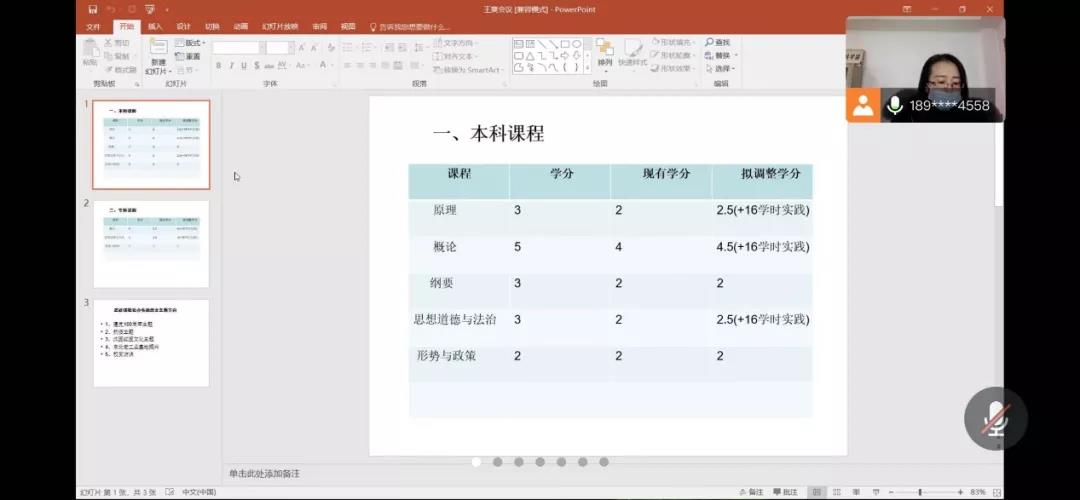Toggle Italic text formatting
Viewport: 1080px width, 500px height.
point(230,66)
